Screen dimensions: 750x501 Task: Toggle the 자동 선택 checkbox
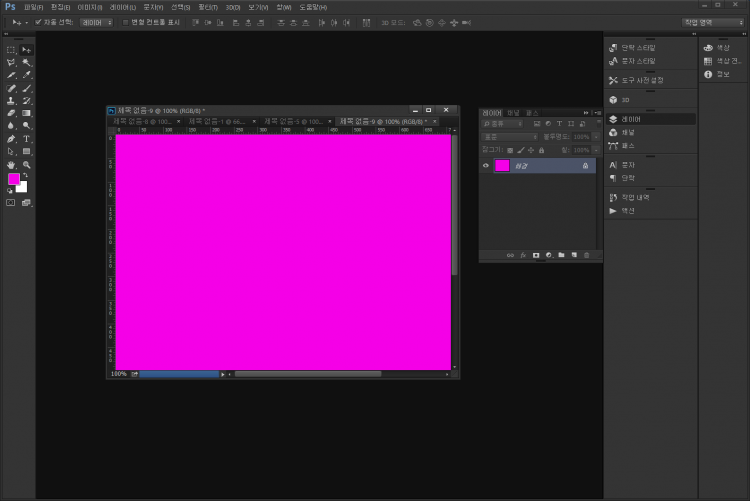[x=38, y=21]
